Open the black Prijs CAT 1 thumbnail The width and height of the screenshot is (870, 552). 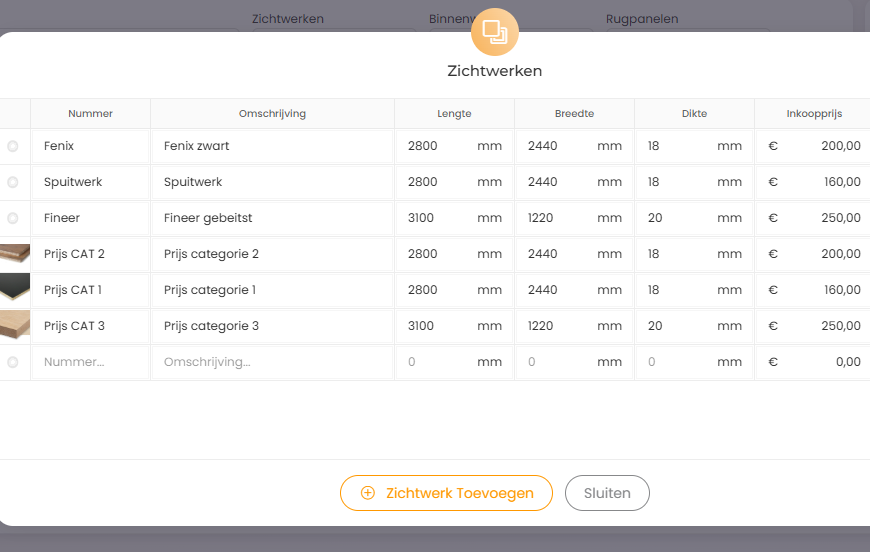tap(15, 290)
